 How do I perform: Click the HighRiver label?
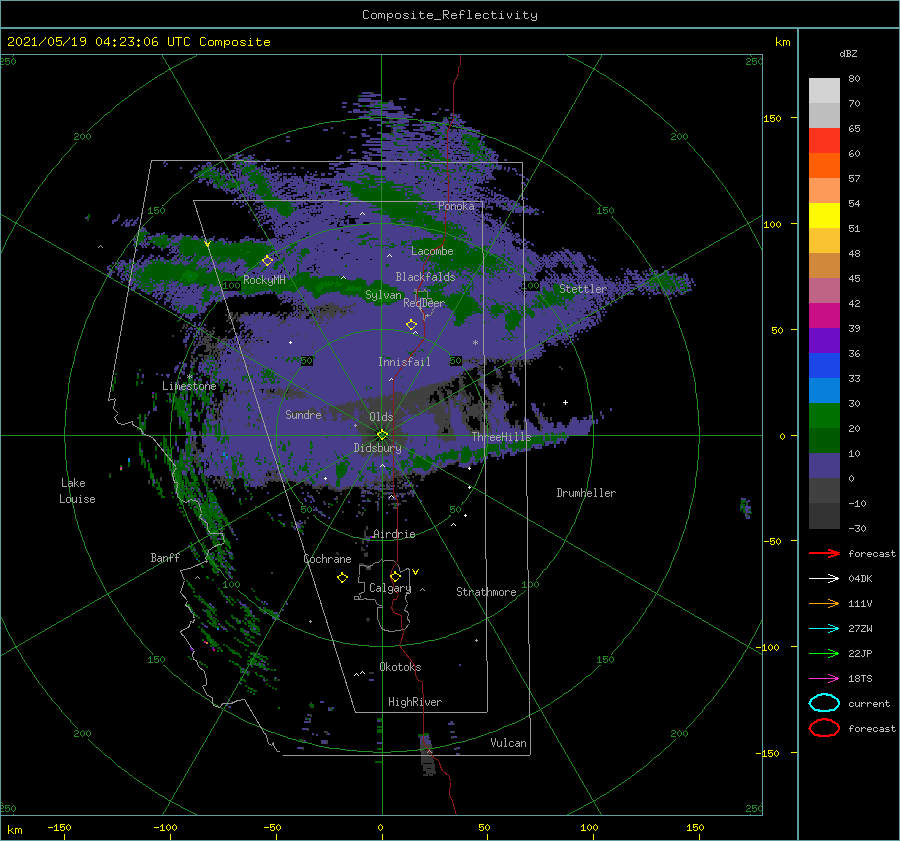click(x=415, y=702)
